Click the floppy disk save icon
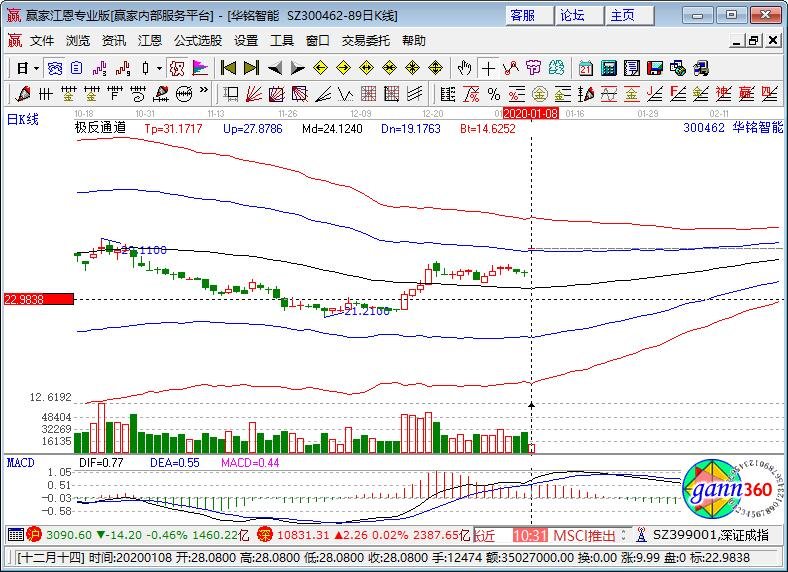788x572 pixels. (x=655, y=68)
